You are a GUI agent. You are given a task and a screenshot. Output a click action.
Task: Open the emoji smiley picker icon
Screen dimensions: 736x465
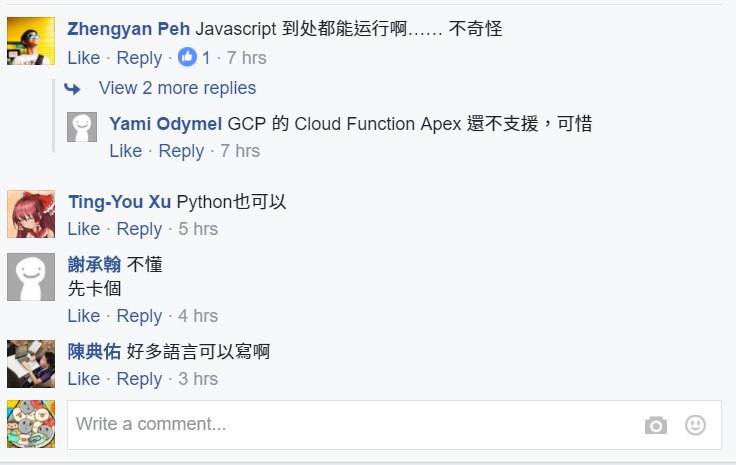click(x=695, y=425)
